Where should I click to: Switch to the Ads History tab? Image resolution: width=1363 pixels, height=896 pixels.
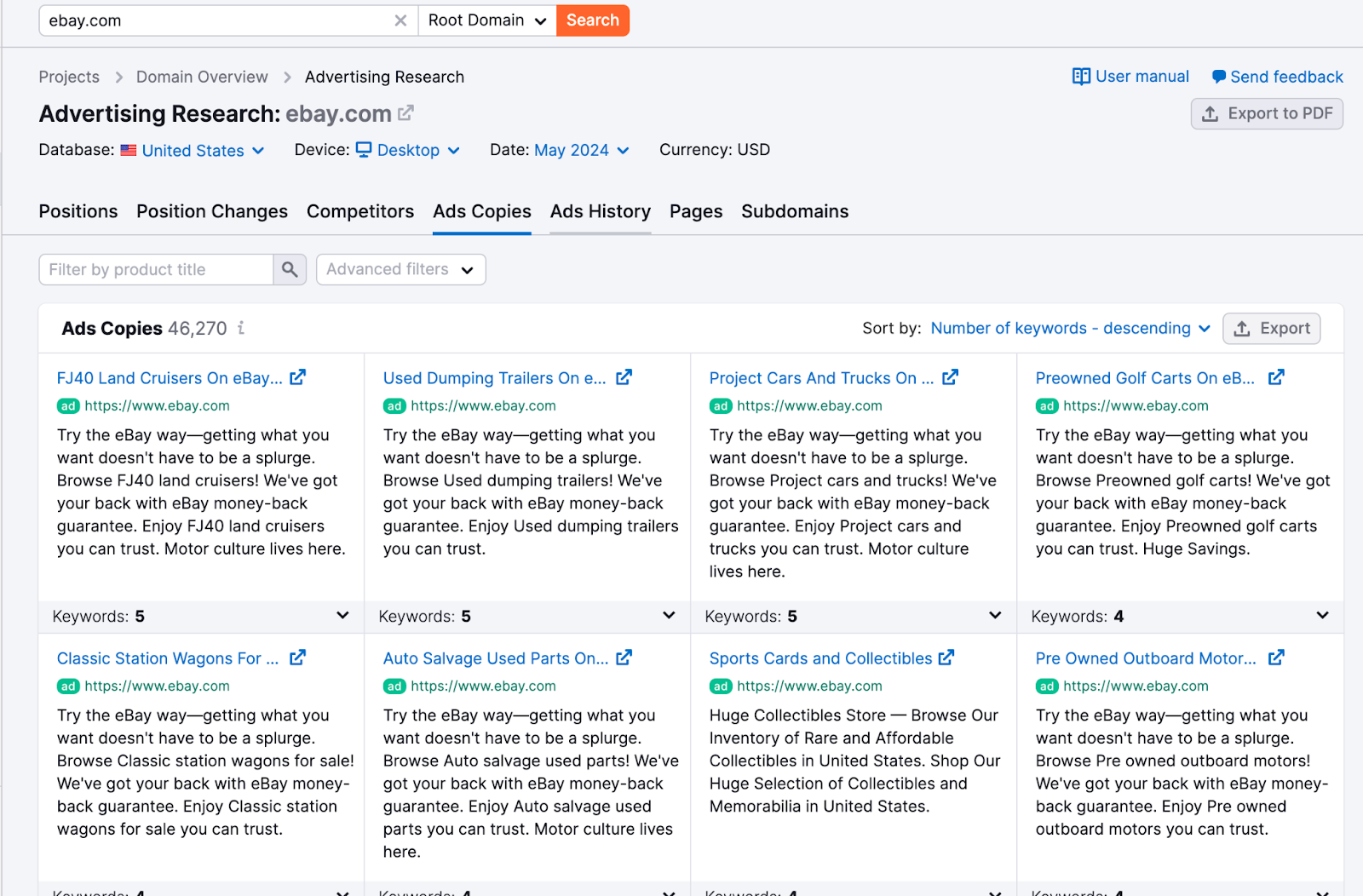coord(600,211)
